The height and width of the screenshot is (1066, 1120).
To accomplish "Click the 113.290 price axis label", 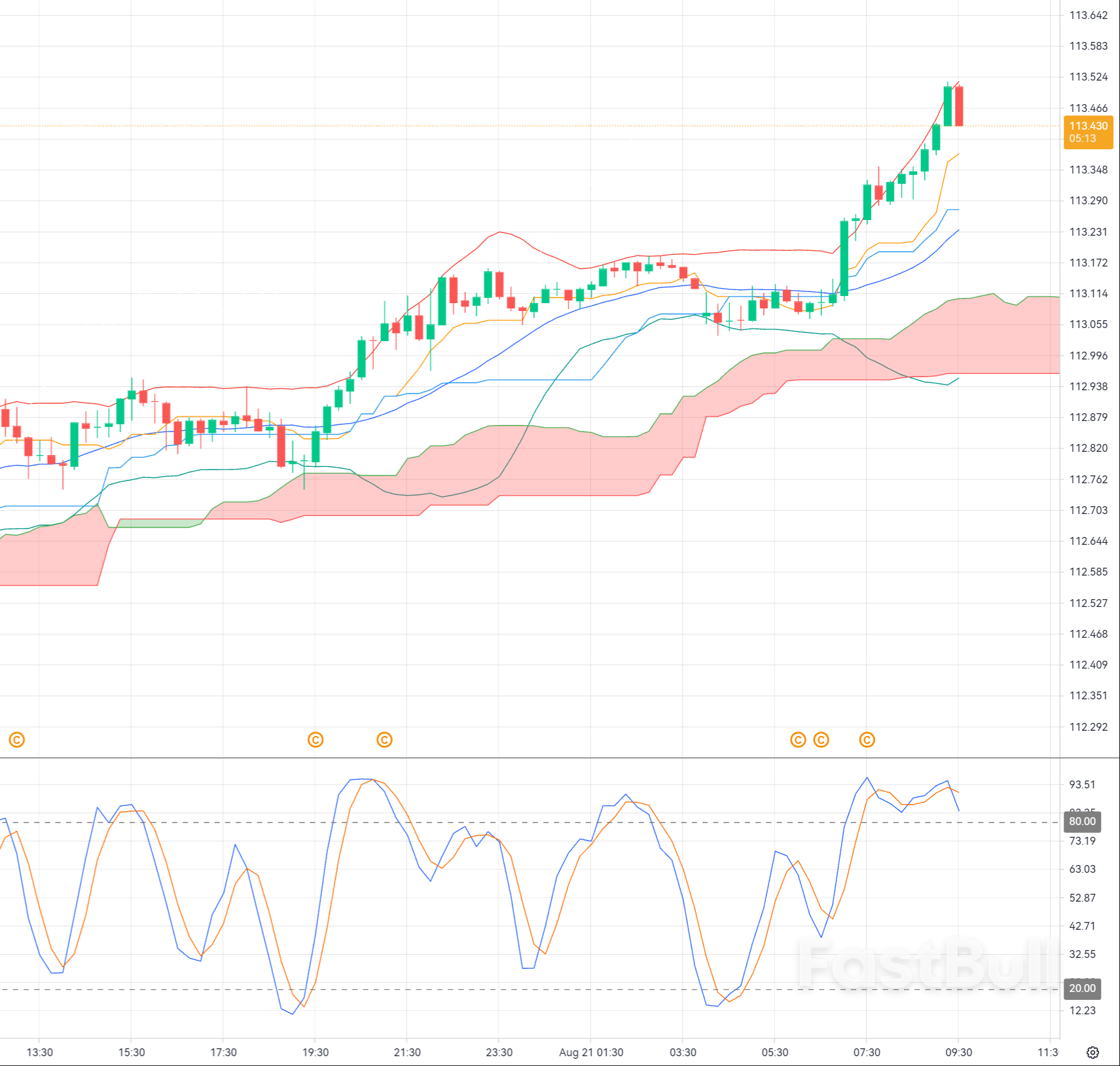I will (x=1089, y=200).
